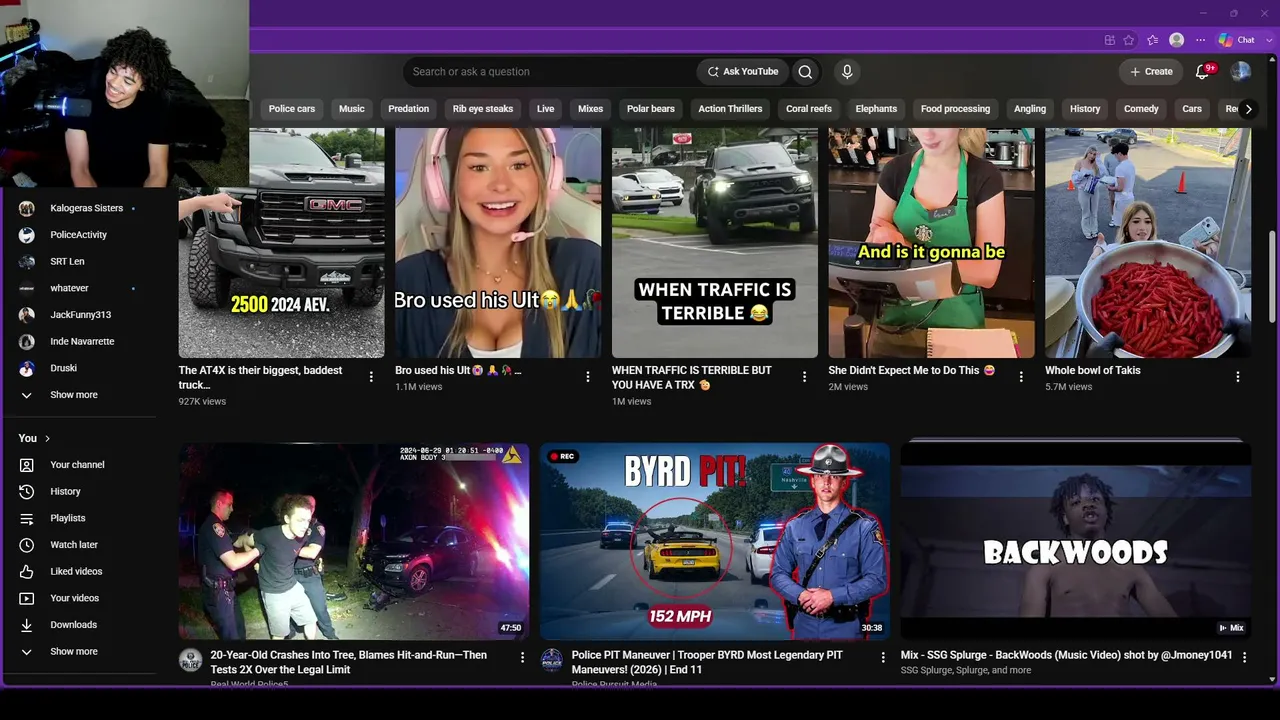1280x720 pixels.
Task: Open the browser favorites list icon
Action: tap(1152, 40)
